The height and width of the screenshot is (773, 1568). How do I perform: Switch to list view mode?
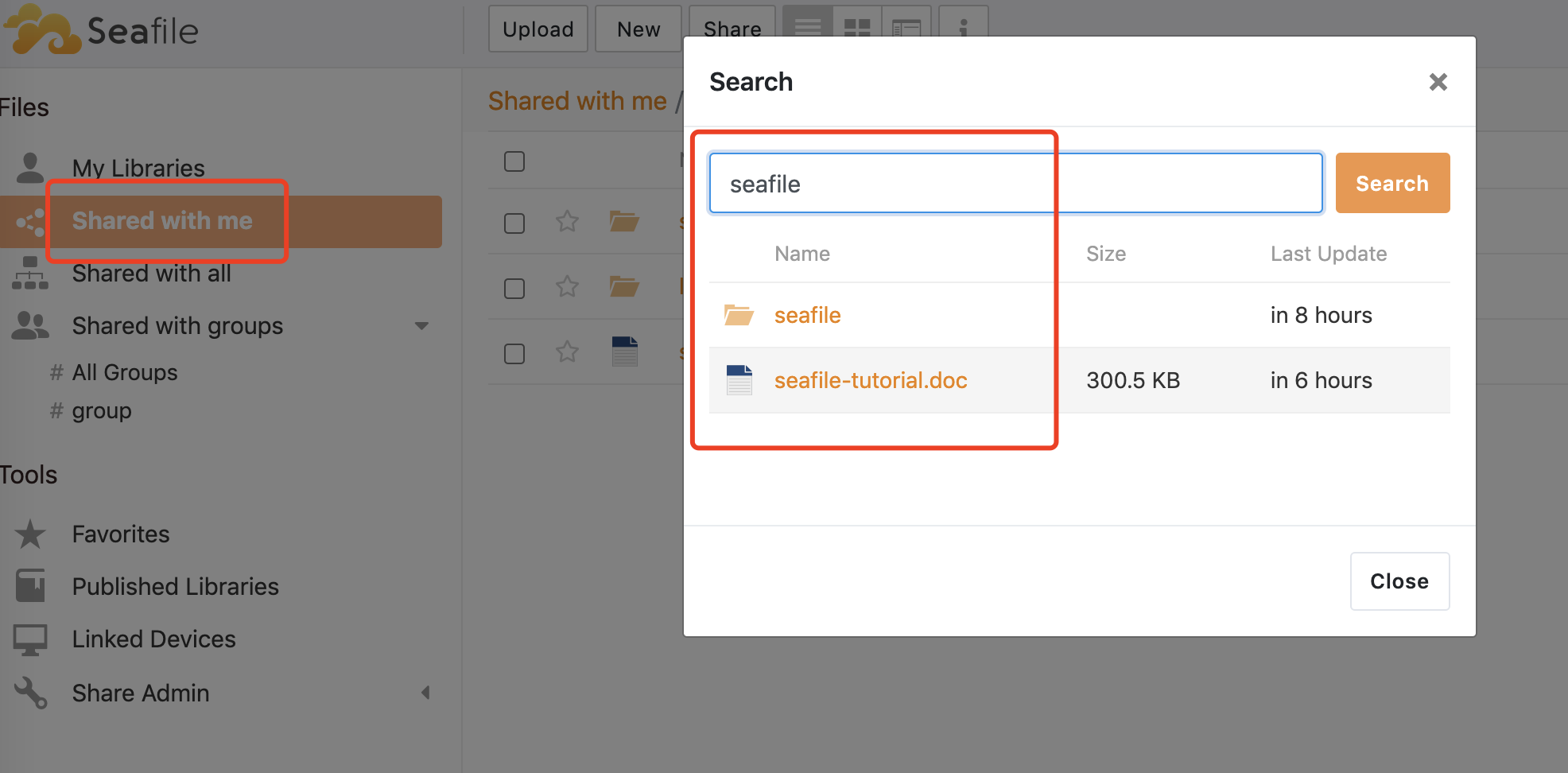pos(808,27)
